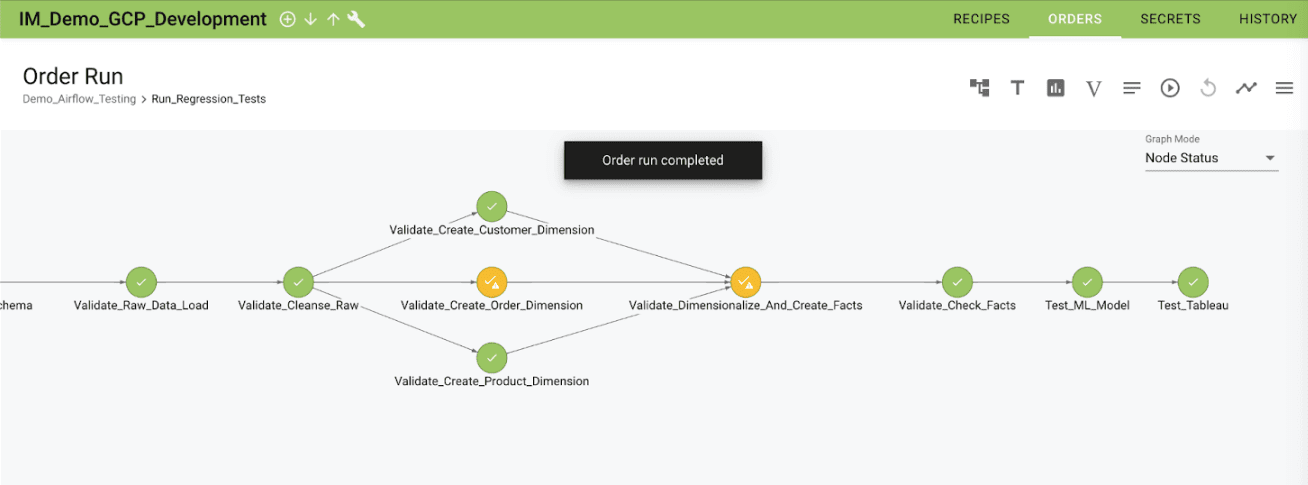Dismiss the 'Order run completed' notification

click(662, 160)
